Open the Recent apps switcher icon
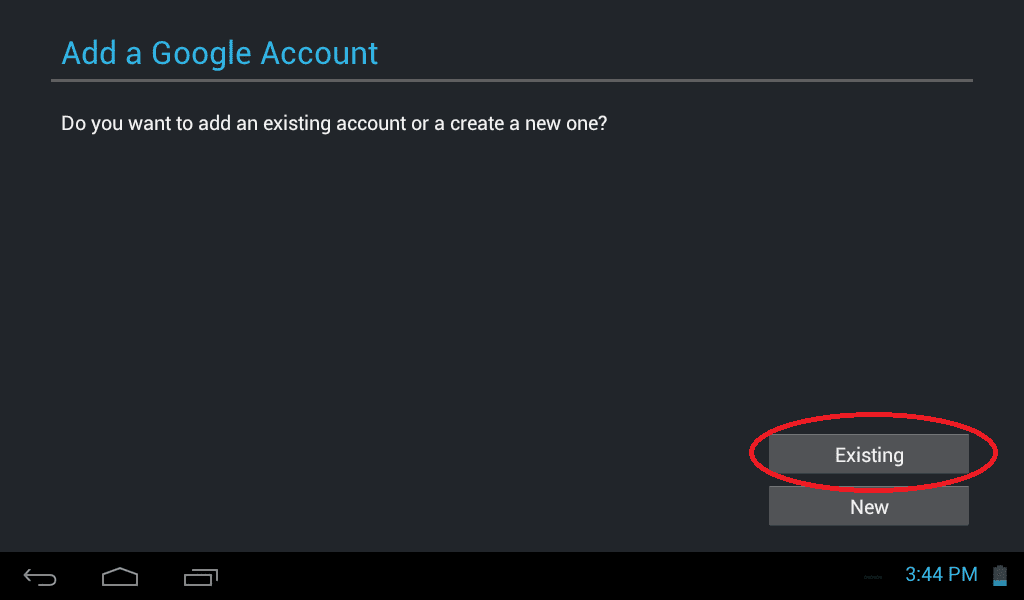Image resolution: width=1024 pixels, height=600 pixels. (201, 576)
